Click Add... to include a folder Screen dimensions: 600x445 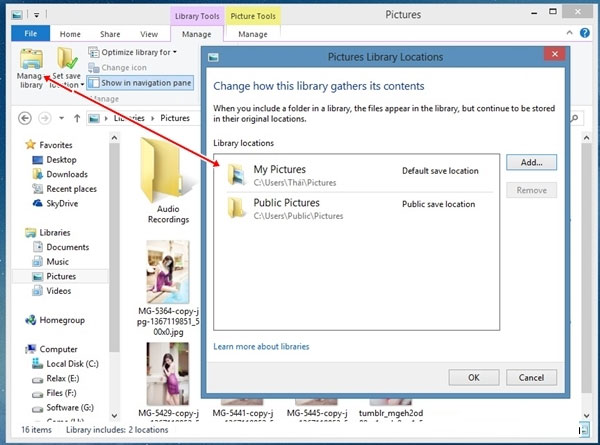(531, 162)
